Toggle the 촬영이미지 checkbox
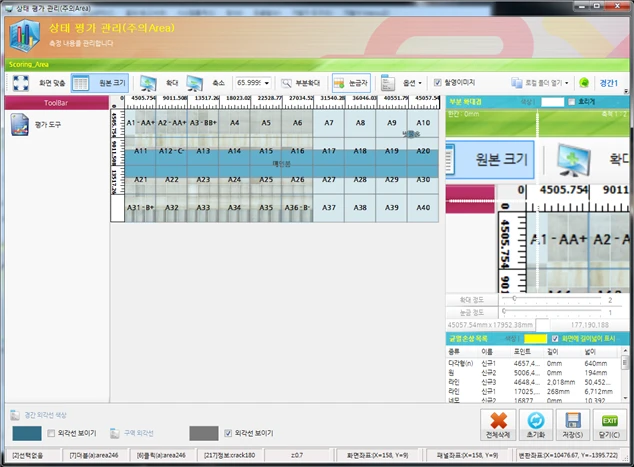The height and width of the screenshot is (467, 634). [x=437, y=82]
